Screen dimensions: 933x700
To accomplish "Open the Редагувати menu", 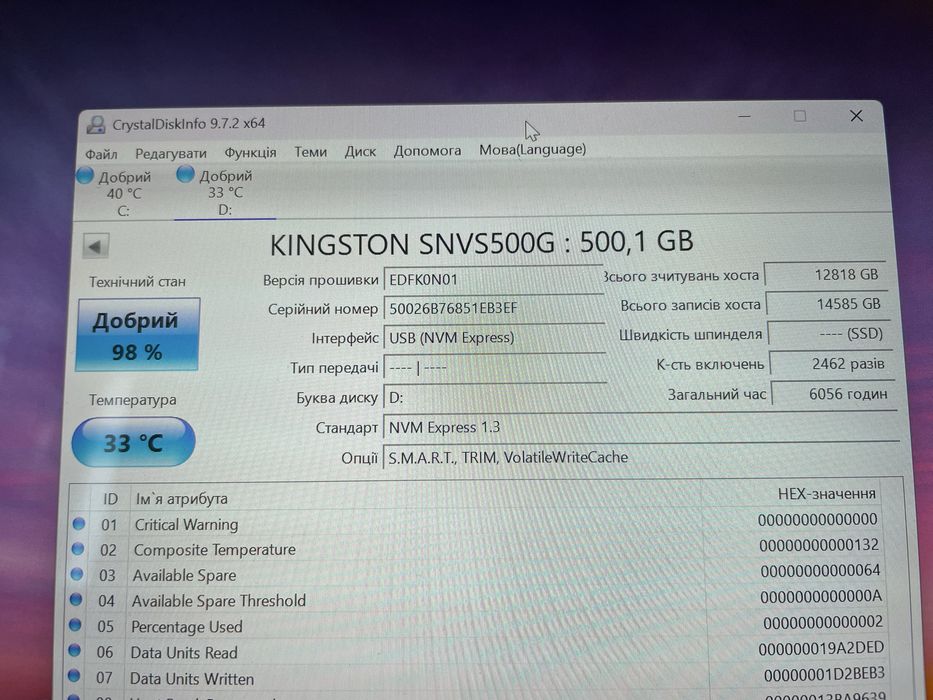I will pos(171,154).
